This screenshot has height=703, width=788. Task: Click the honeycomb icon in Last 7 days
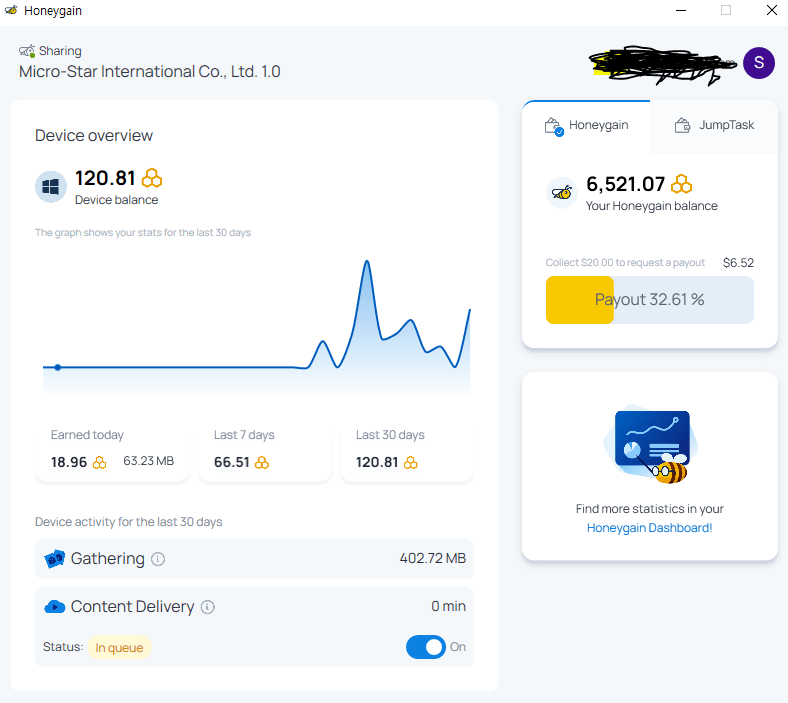pyautogui.click(x=262, y=463)
